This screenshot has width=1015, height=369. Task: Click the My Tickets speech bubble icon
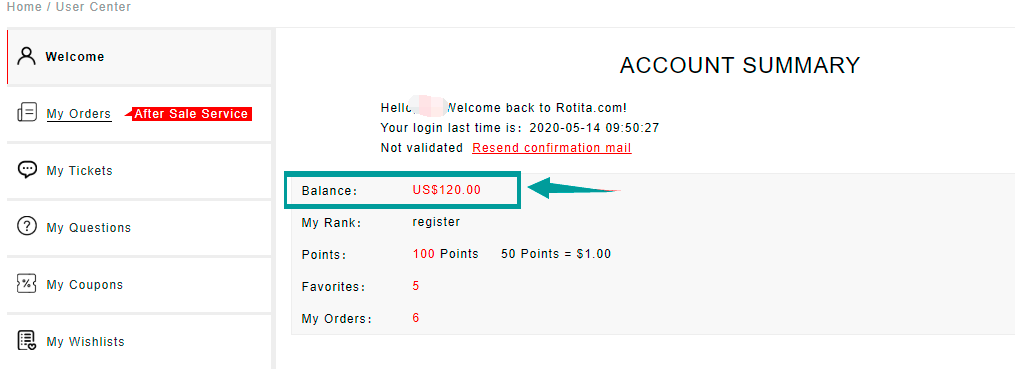[x=27, y=170]
